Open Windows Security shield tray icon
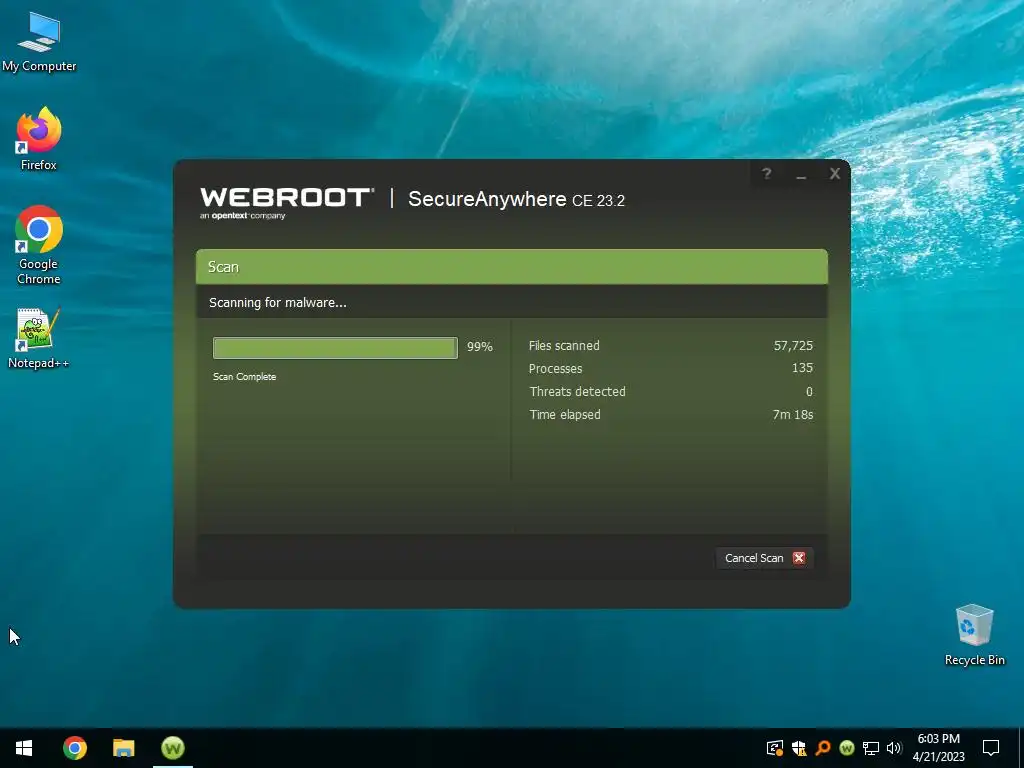Screen dimensions: 1024x768 click(799, 748)
